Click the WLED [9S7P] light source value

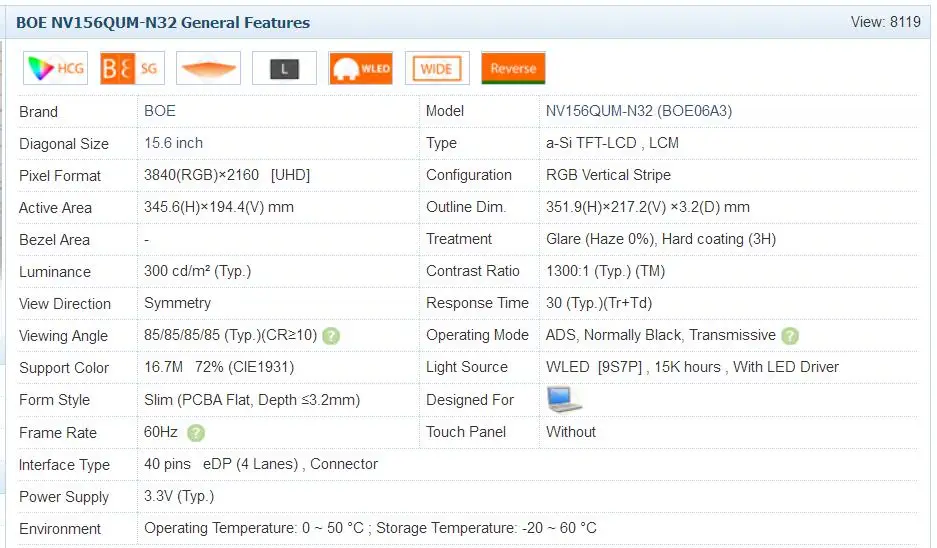point(693,367)
